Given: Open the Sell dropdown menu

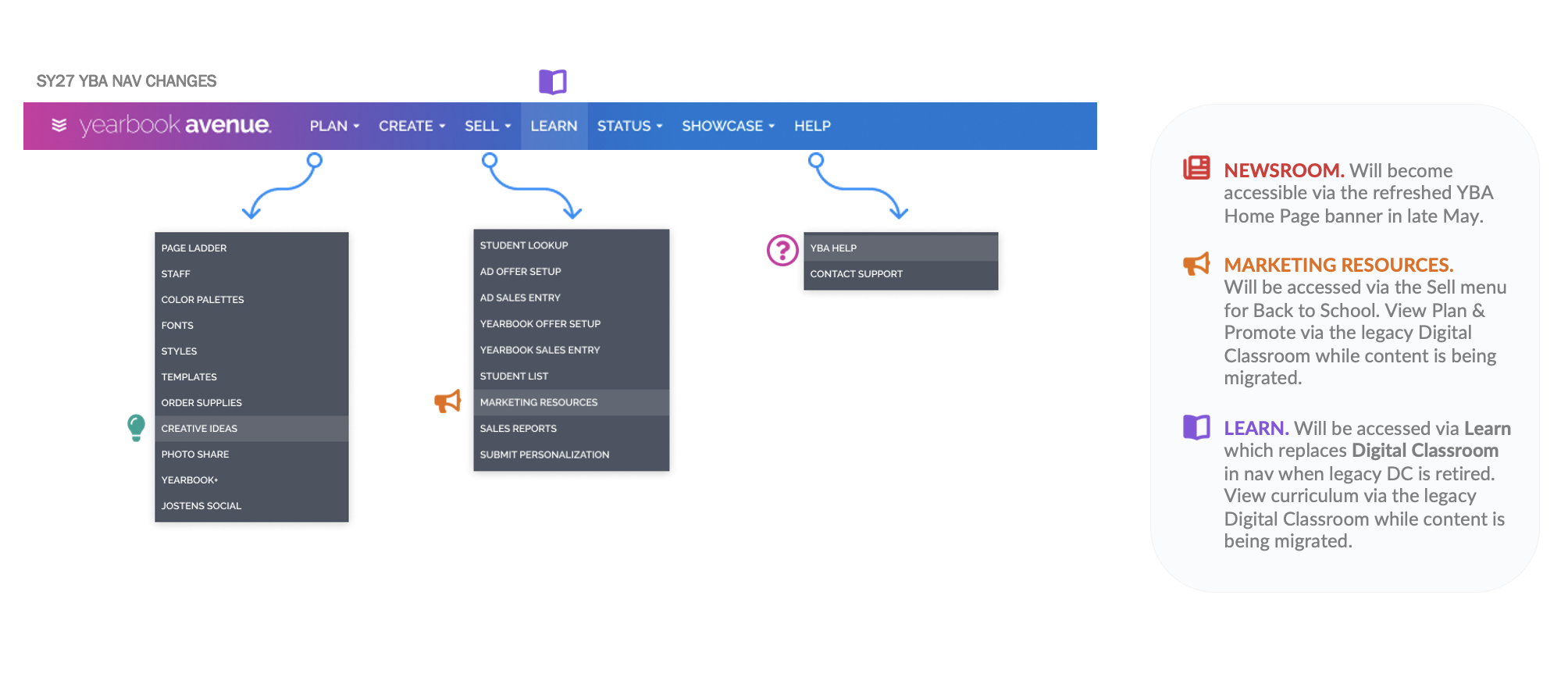Looking at the screenshot, I should pos(487,126).
